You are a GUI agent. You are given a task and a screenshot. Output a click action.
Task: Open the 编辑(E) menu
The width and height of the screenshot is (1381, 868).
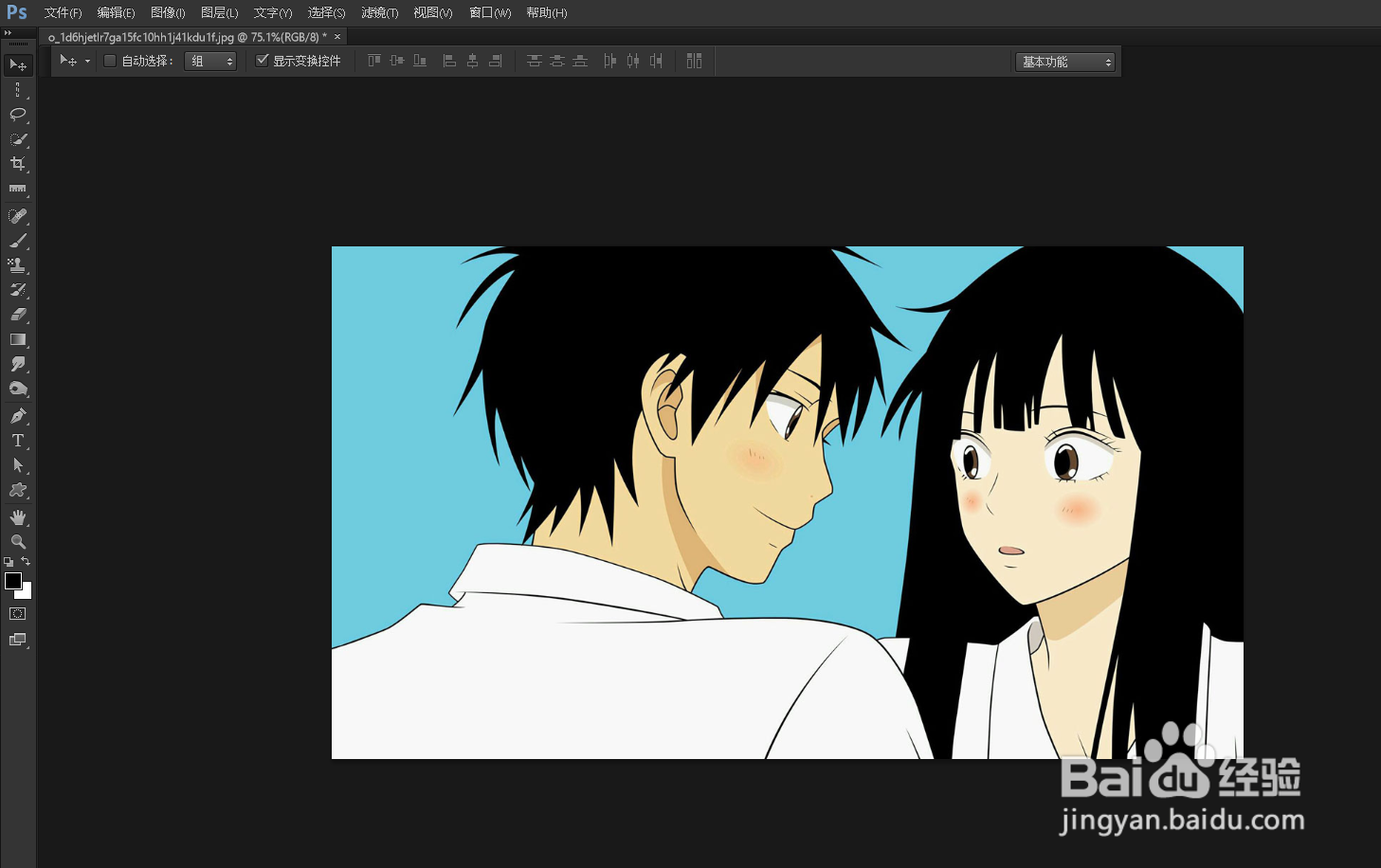pos(116,12)
